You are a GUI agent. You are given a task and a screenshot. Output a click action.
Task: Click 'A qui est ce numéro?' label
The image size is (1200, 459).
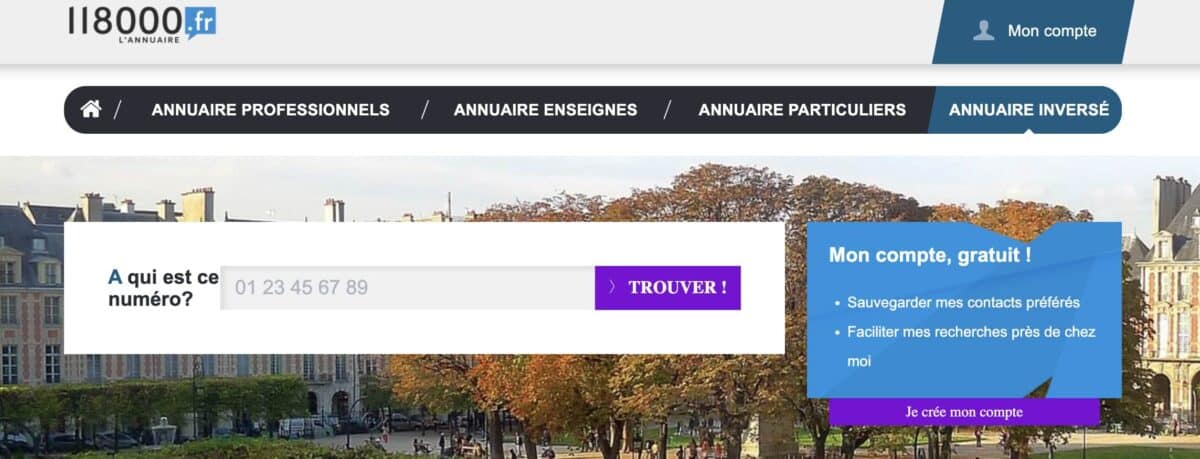pyautogui.click(x=163, y=288)
